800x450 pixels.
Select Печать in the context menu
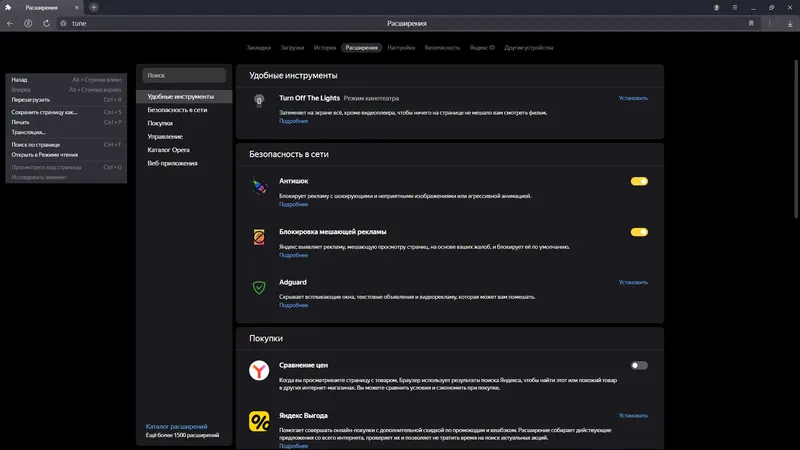pos(66,122)
